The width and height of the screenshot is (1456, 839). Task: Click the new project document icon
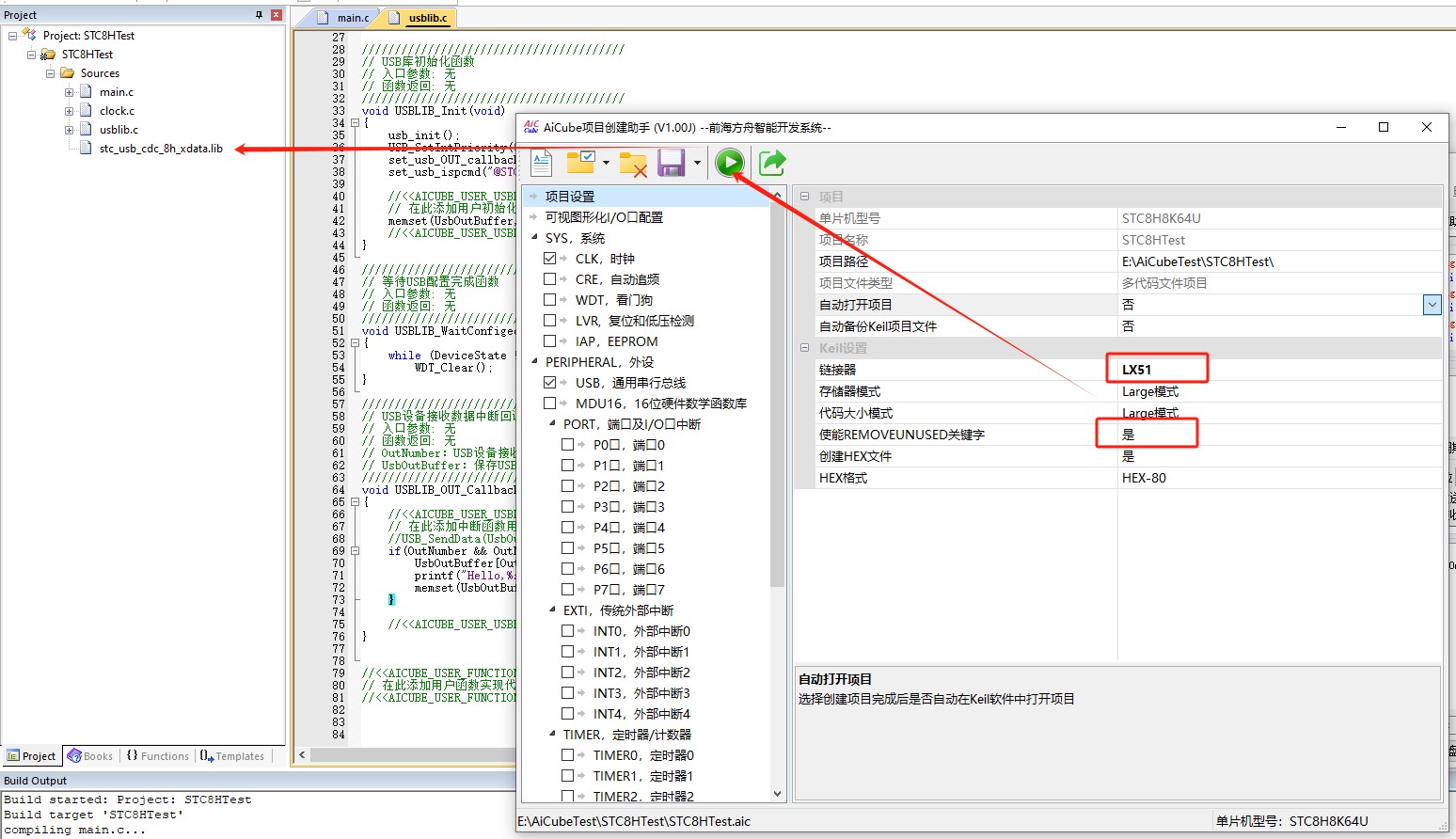[x=542, y=163]
